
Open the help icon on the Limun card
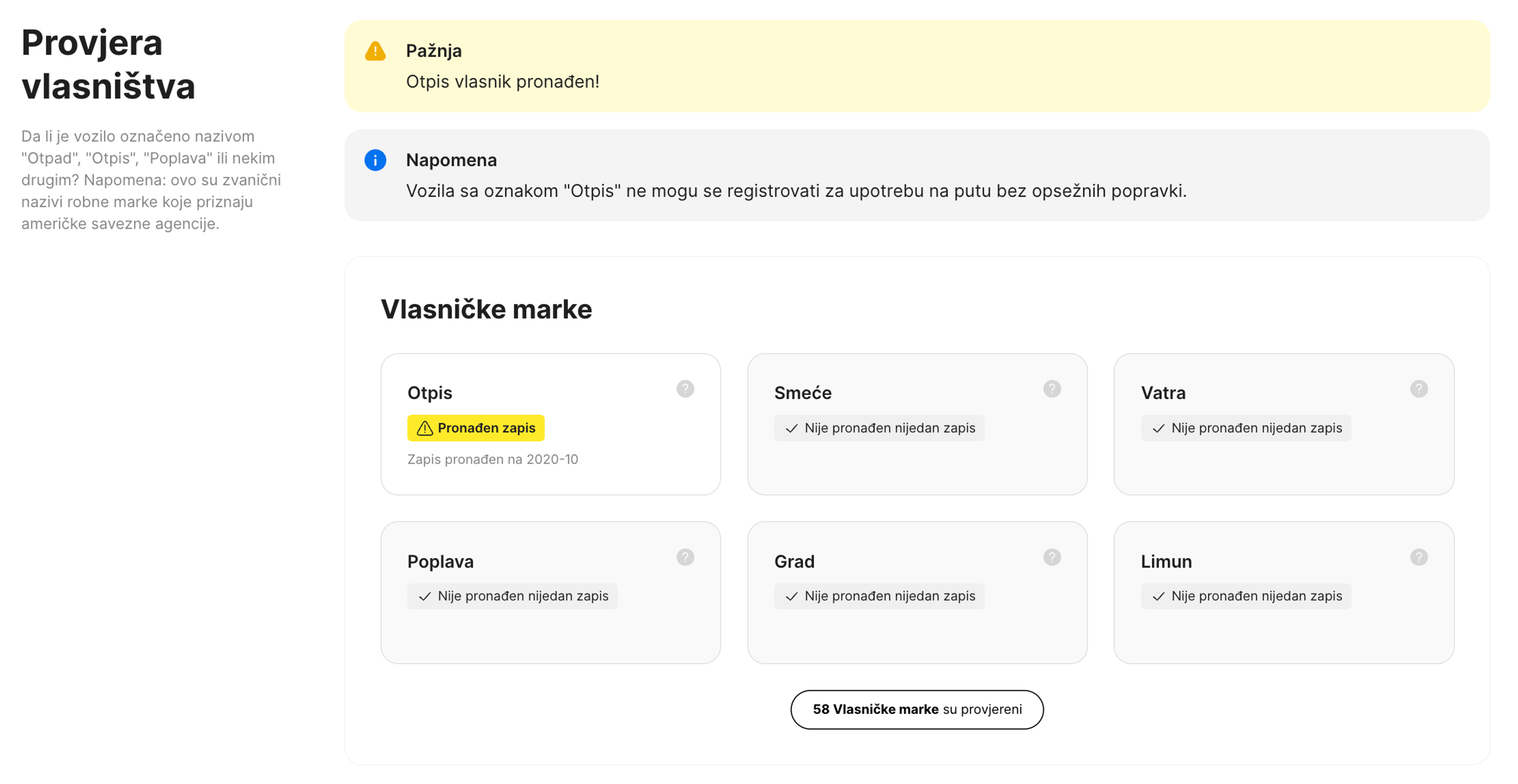tap(1420, 557)
